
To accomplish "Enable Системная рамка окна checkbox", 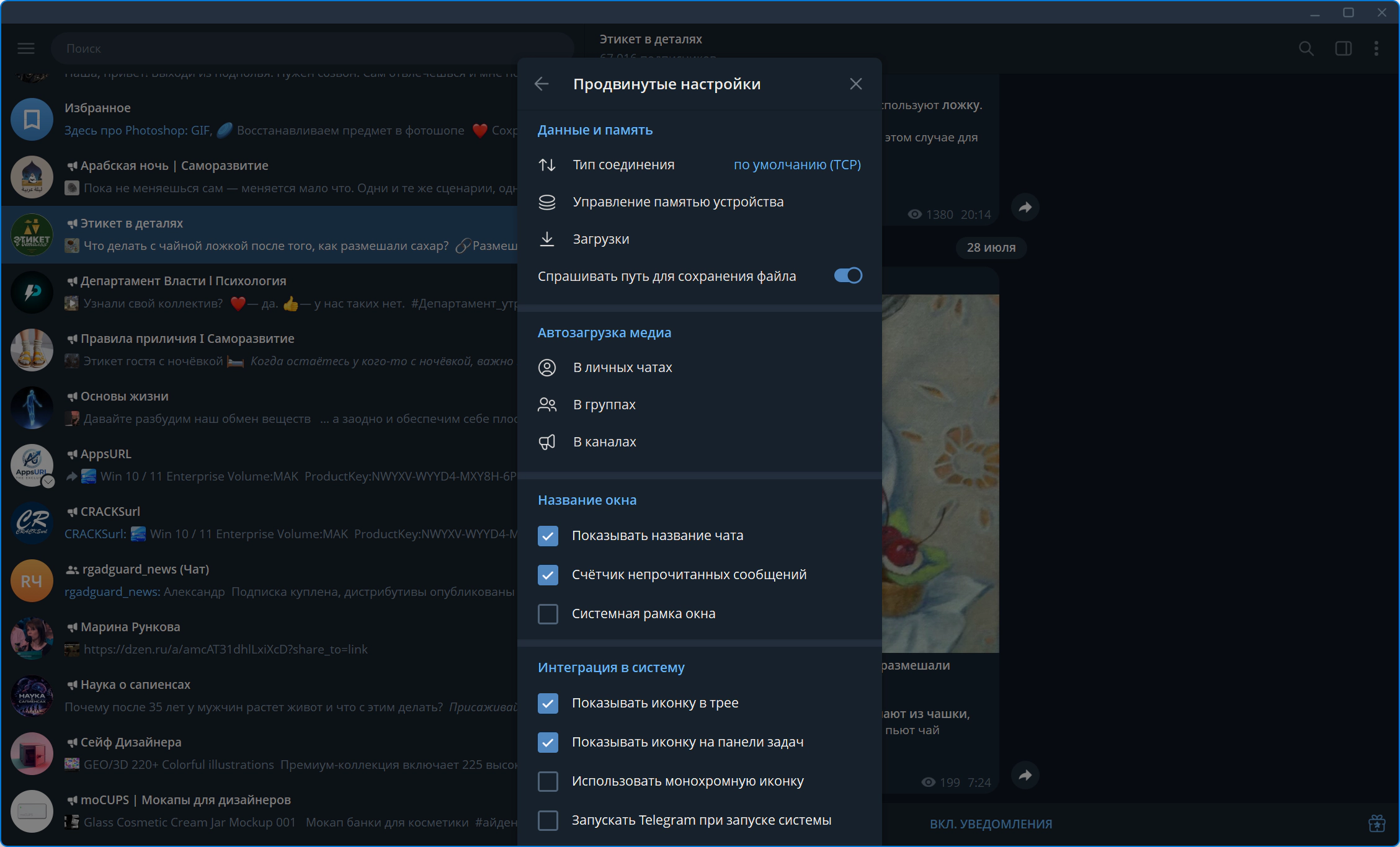I will tap(548, 614).
